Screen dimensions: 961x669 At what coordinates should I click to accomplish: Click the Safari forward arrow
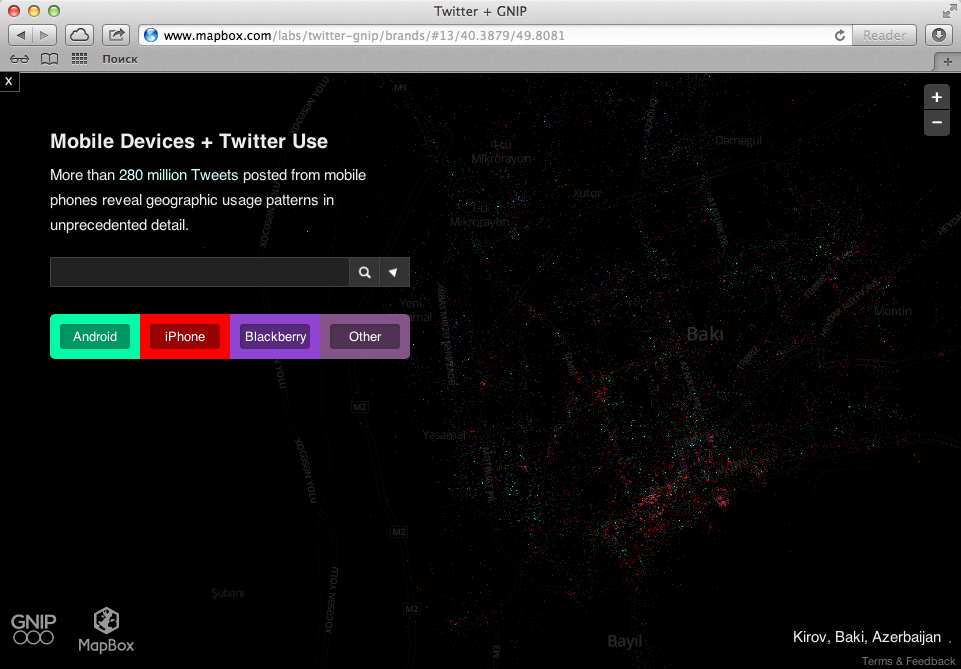pos(44,35)
